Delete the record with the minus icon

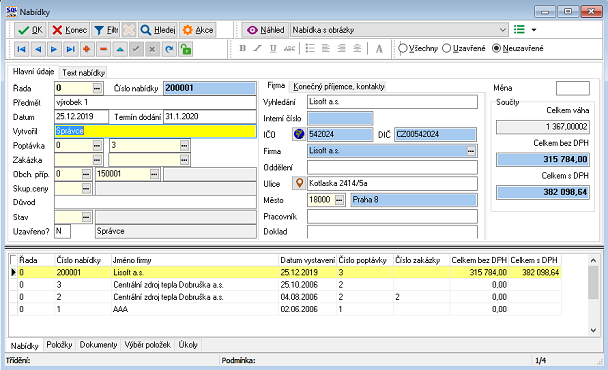pos(104,49)
